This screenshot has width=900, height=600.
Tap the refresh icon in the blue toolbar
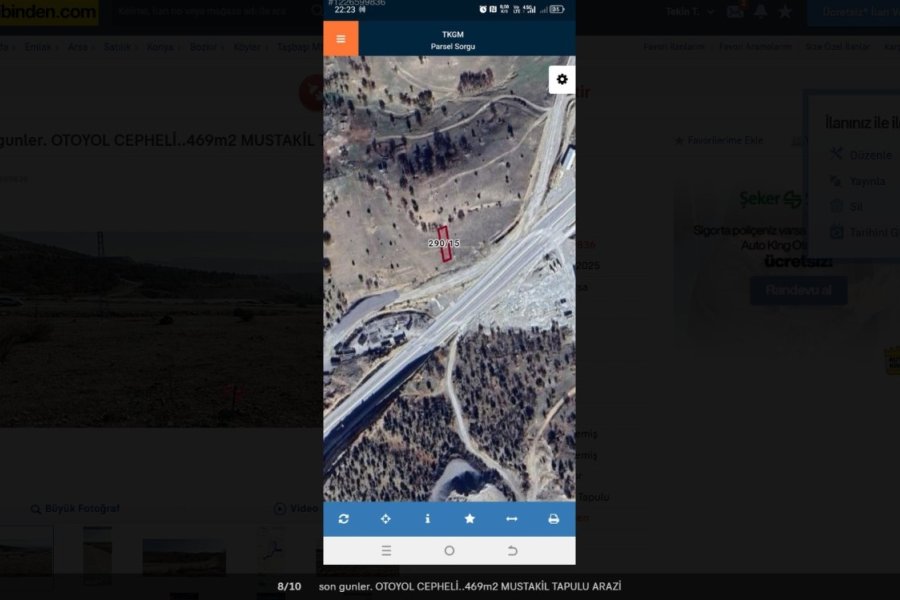344,519
